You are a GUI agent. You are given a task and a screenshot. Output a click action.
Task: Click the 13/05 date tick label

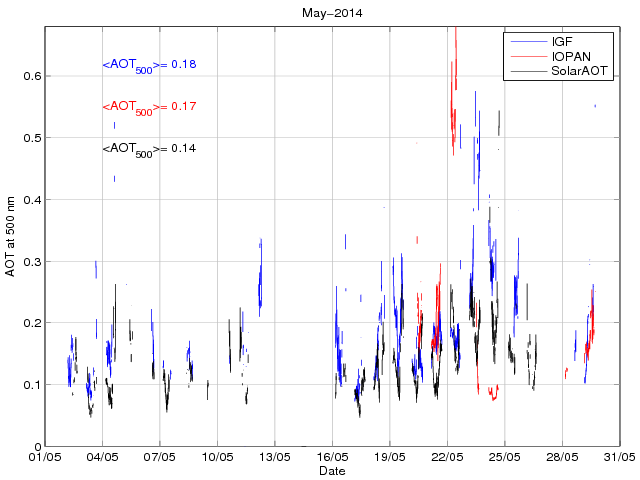(275, 457)
